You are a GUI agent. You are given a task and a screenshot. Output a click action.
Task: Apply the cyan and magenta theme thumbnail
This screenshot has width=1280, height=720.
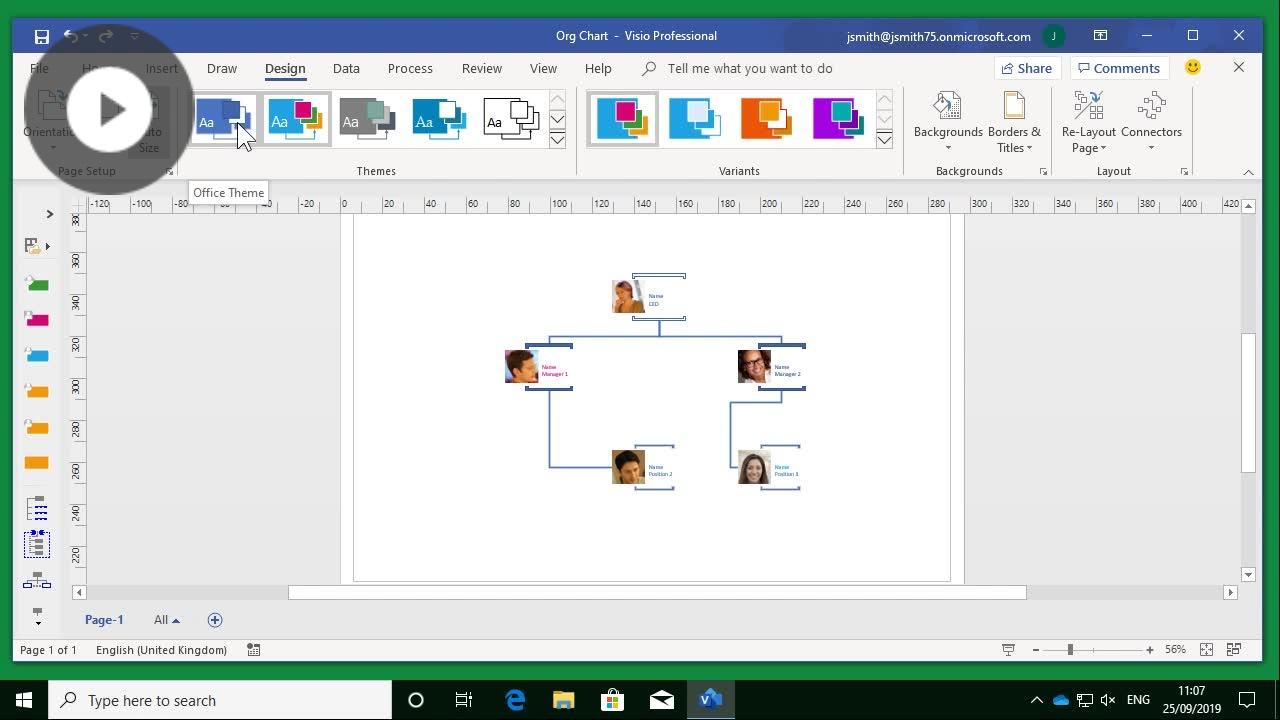[297, 120]
